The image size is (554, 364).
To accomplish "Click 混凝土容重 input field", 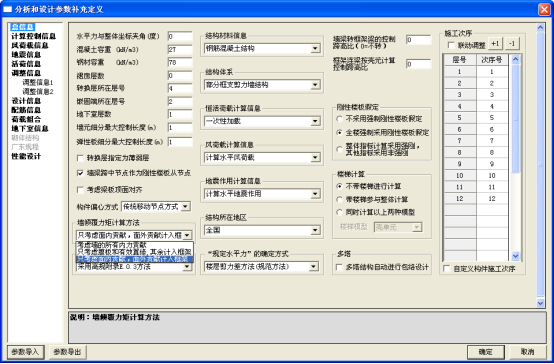I will coord(180,49).
